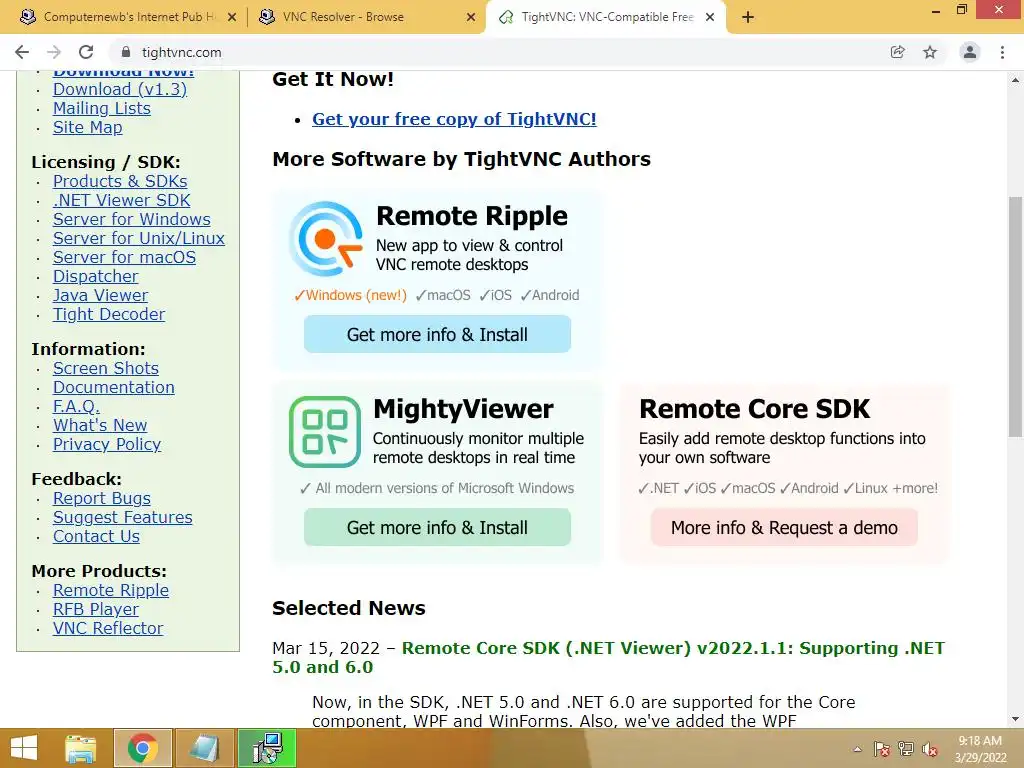
Task: Open File Explorer from taskbar
Action: pyautogui.click(x=81, y=748)
